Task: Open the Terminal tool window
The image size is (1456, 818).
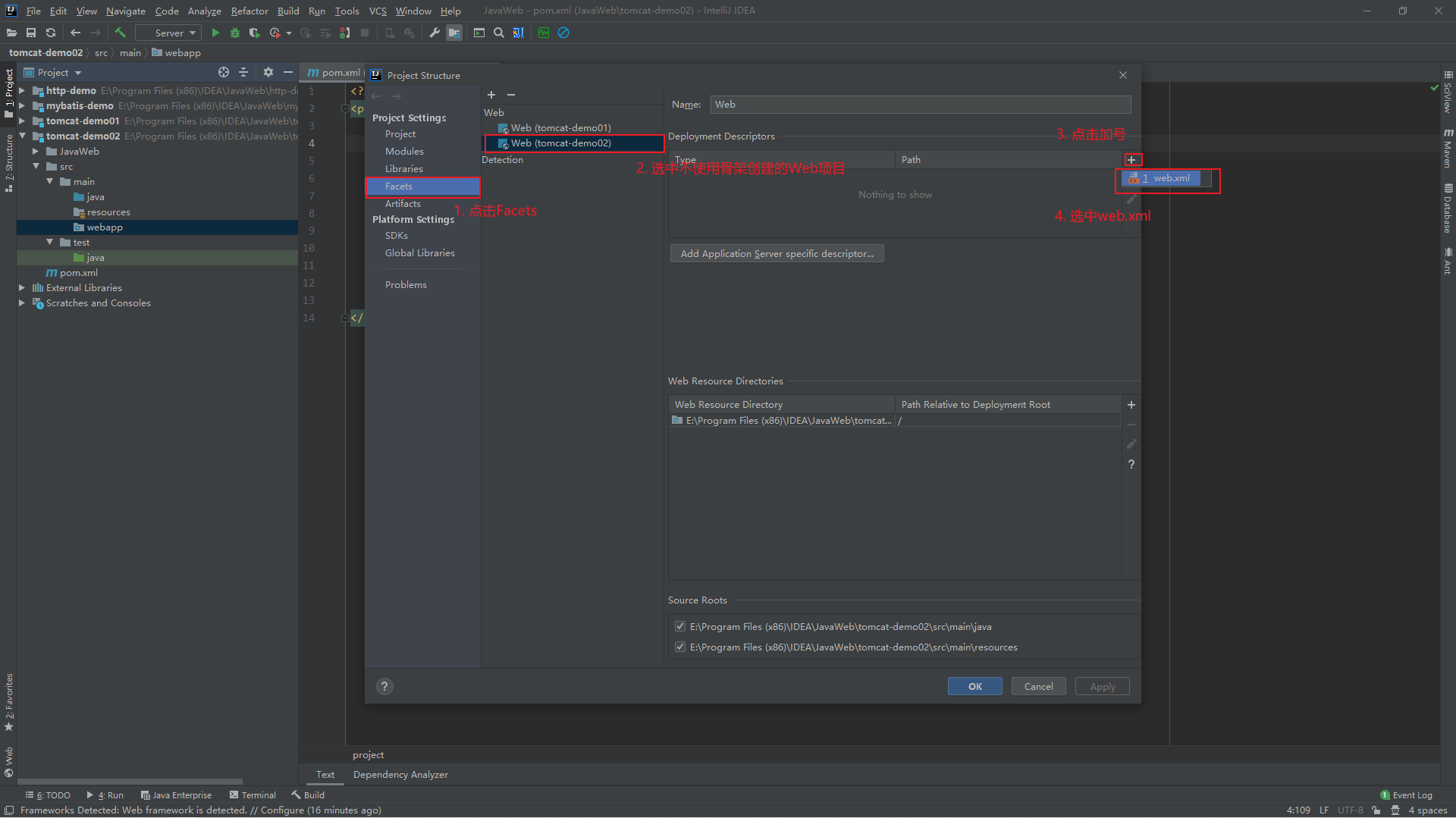Action: 253,795
